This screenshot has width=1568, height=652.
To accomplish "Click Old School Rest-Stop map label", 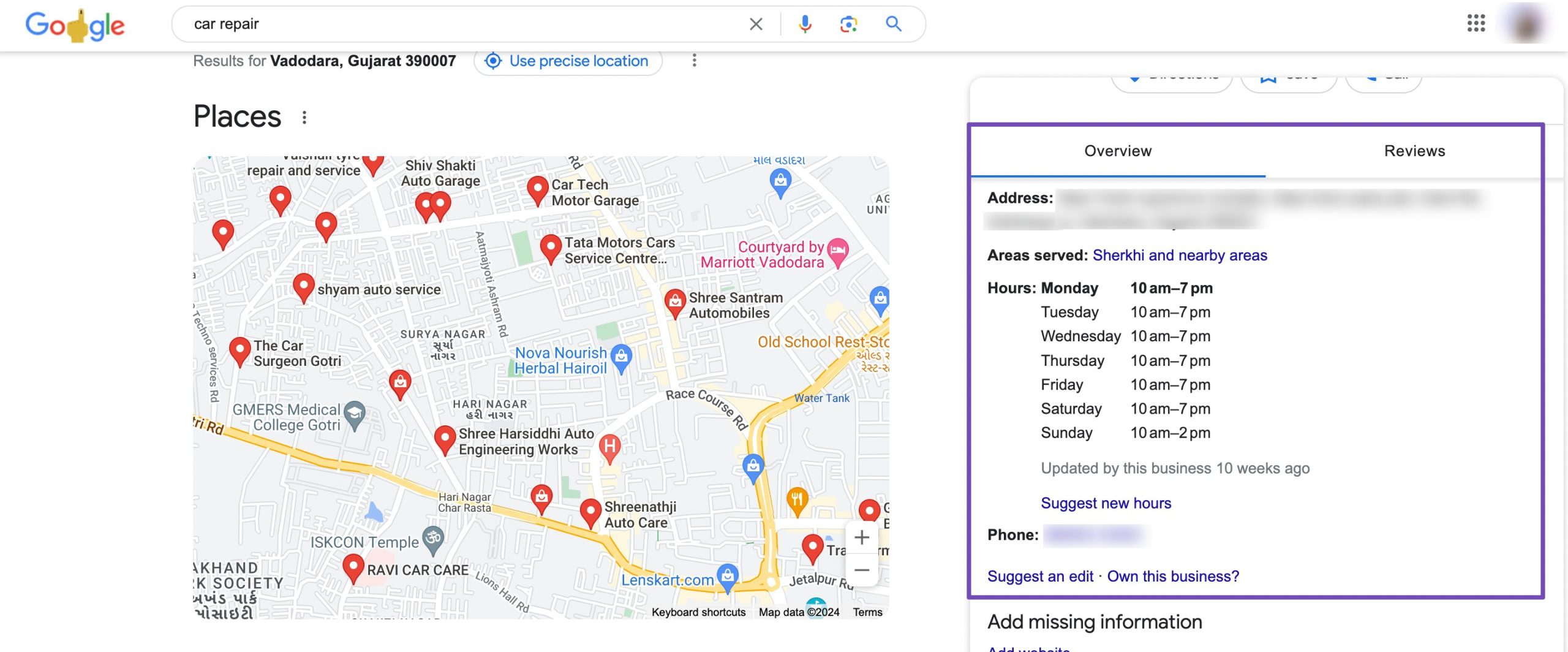I will 823,342.
